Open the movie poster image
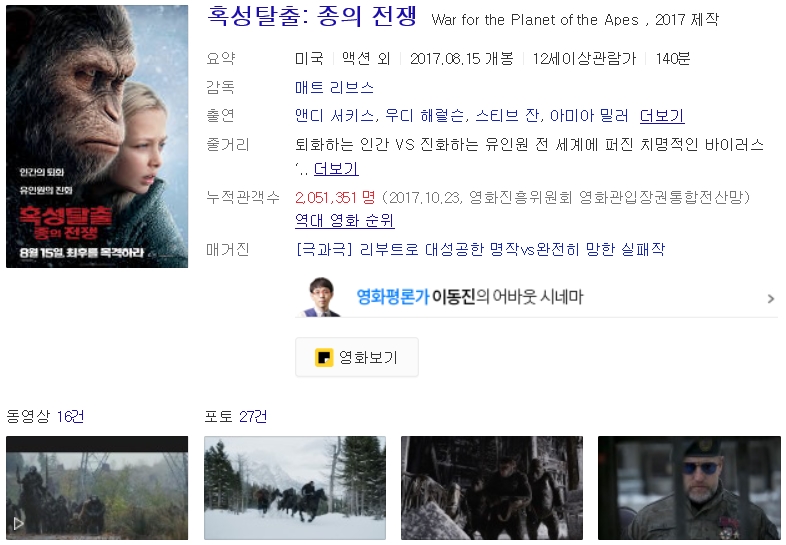 pos(97,136)
